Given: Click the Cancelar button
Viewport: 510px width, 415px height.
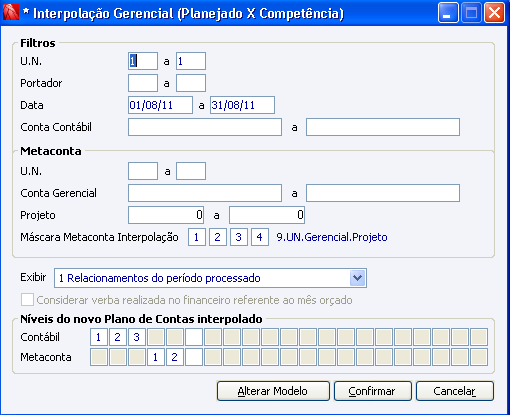Looking at the screenshot, I should 455,391.
